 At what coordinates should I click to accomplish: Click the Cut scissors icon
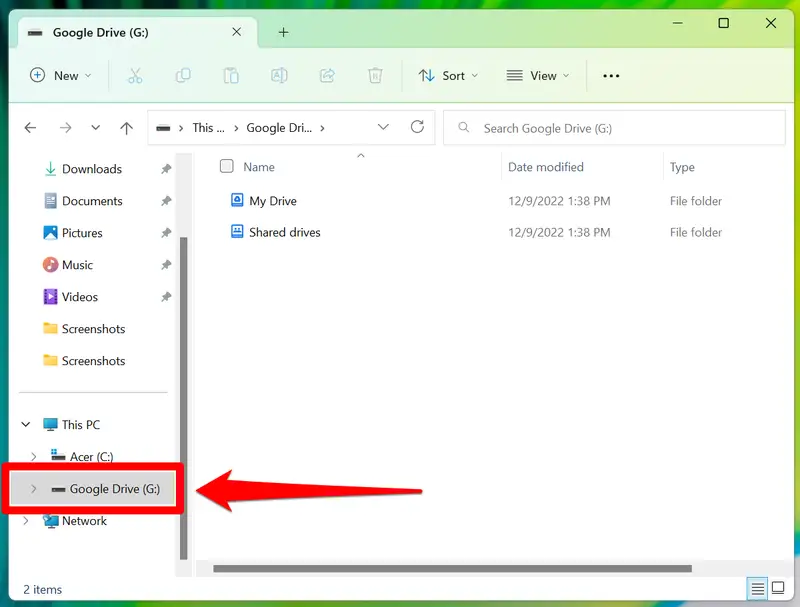[135, 76]
